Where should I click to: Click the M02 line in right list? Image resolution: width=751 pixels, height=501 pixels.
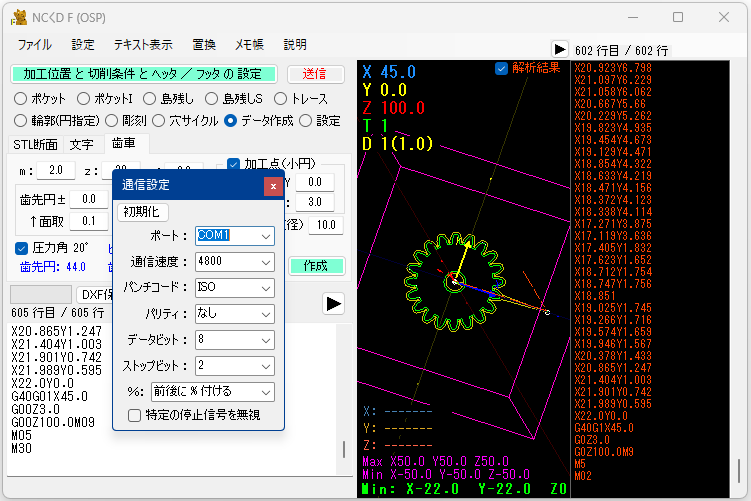(x=583, y=476)
